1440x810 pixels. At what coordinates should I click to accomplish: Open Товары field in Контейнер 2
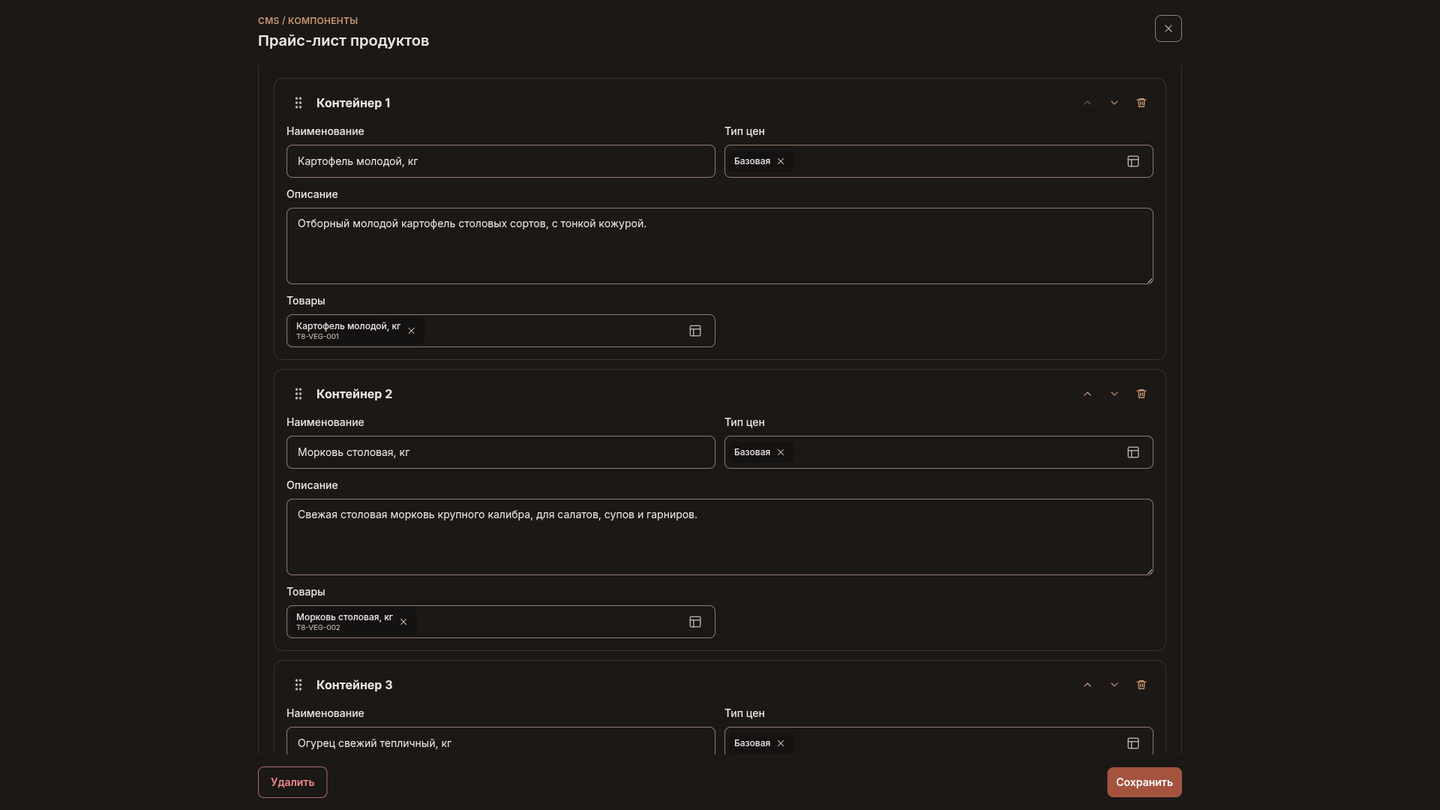pyautogui.click(x=500, y=622)
